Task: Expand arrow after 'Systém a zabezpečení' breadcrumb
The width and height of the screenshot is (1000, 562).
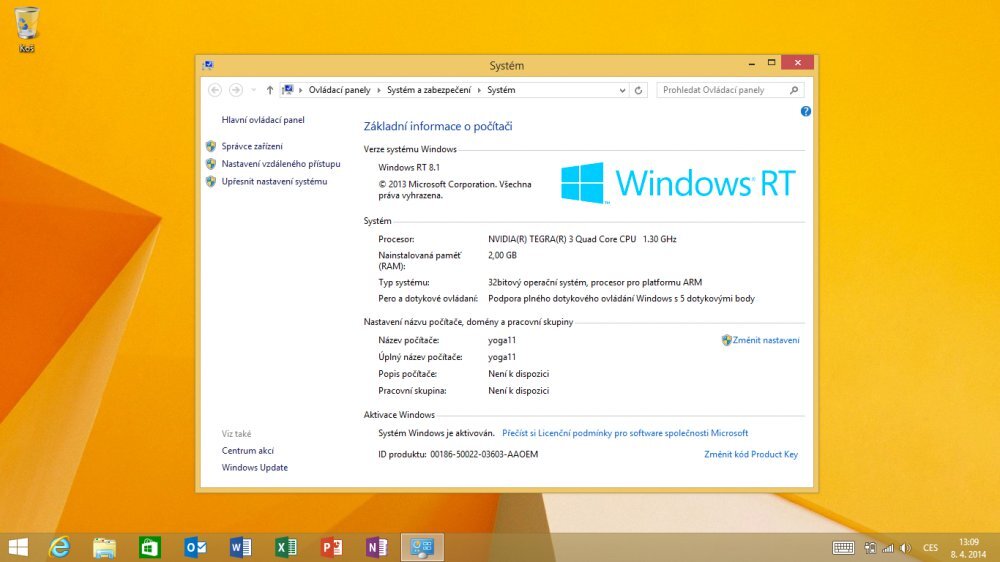Action: coord(479,91)
